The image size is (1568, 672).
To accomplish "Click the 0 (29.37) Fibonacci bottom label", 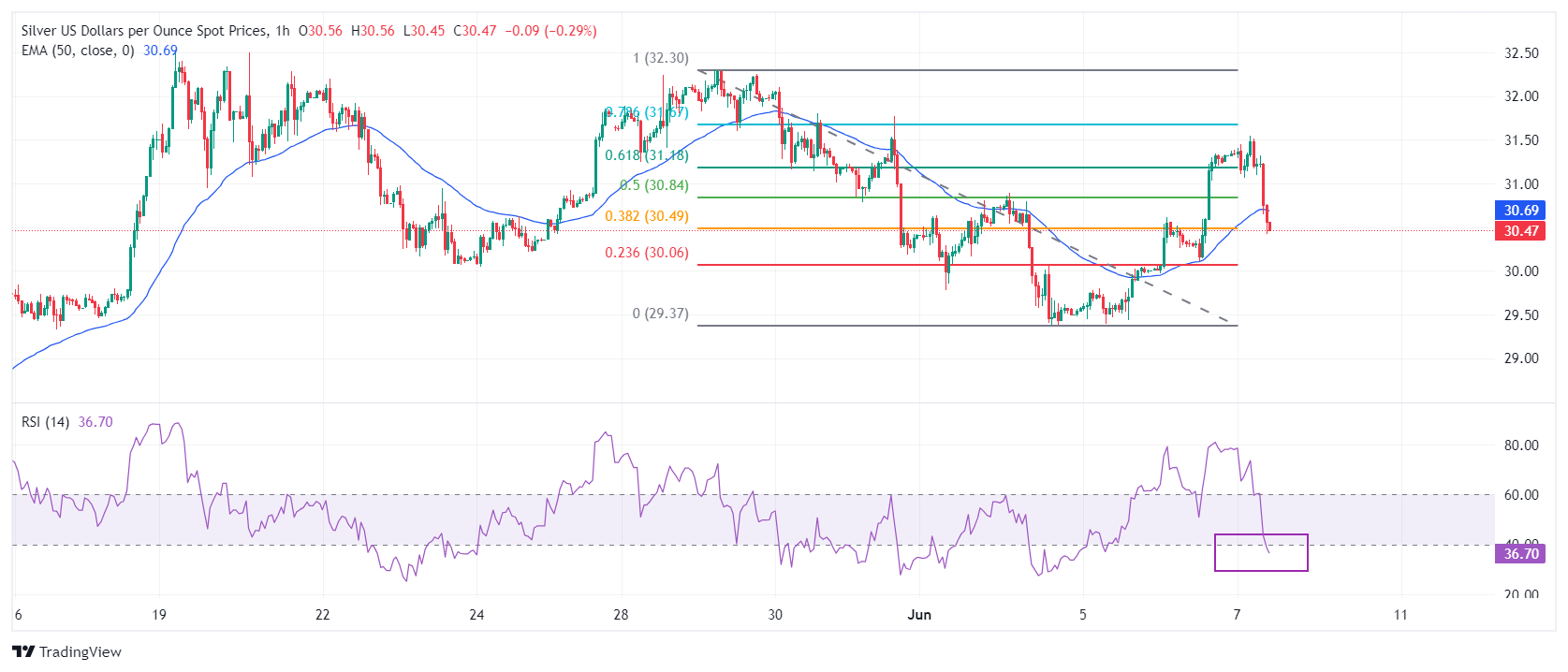I will pos(660,314).
